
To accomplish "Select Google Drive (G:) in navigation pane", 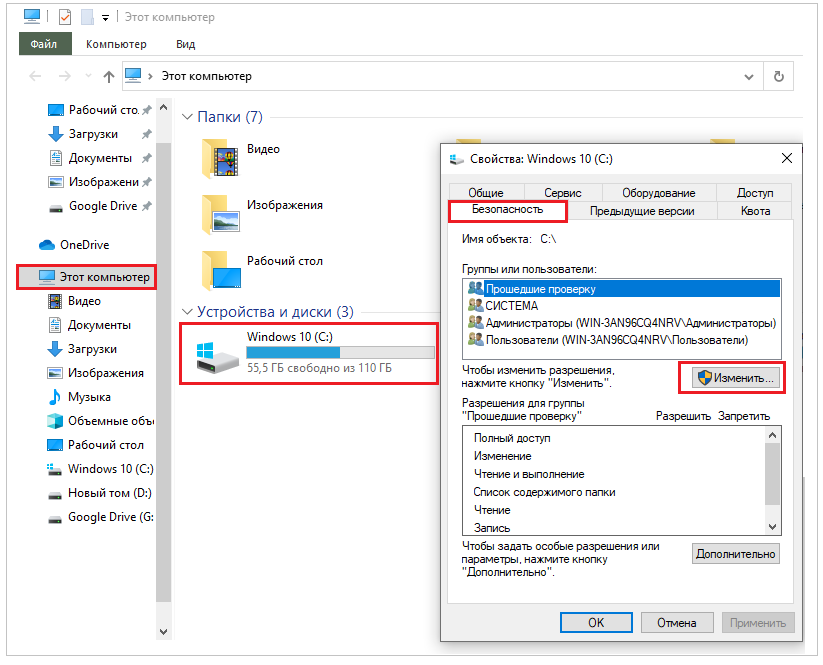I will click(x=100, y=518).
